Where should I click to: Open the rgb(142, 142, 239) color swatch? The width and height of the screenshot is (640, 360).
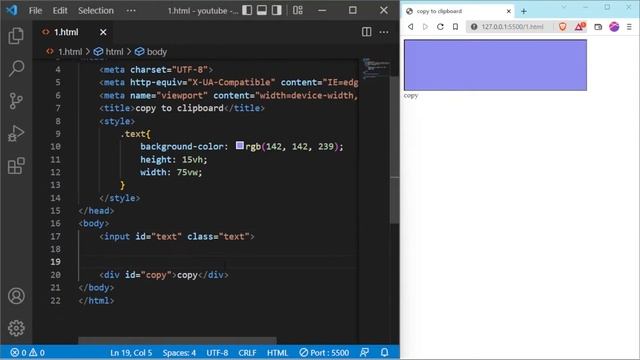240,145
